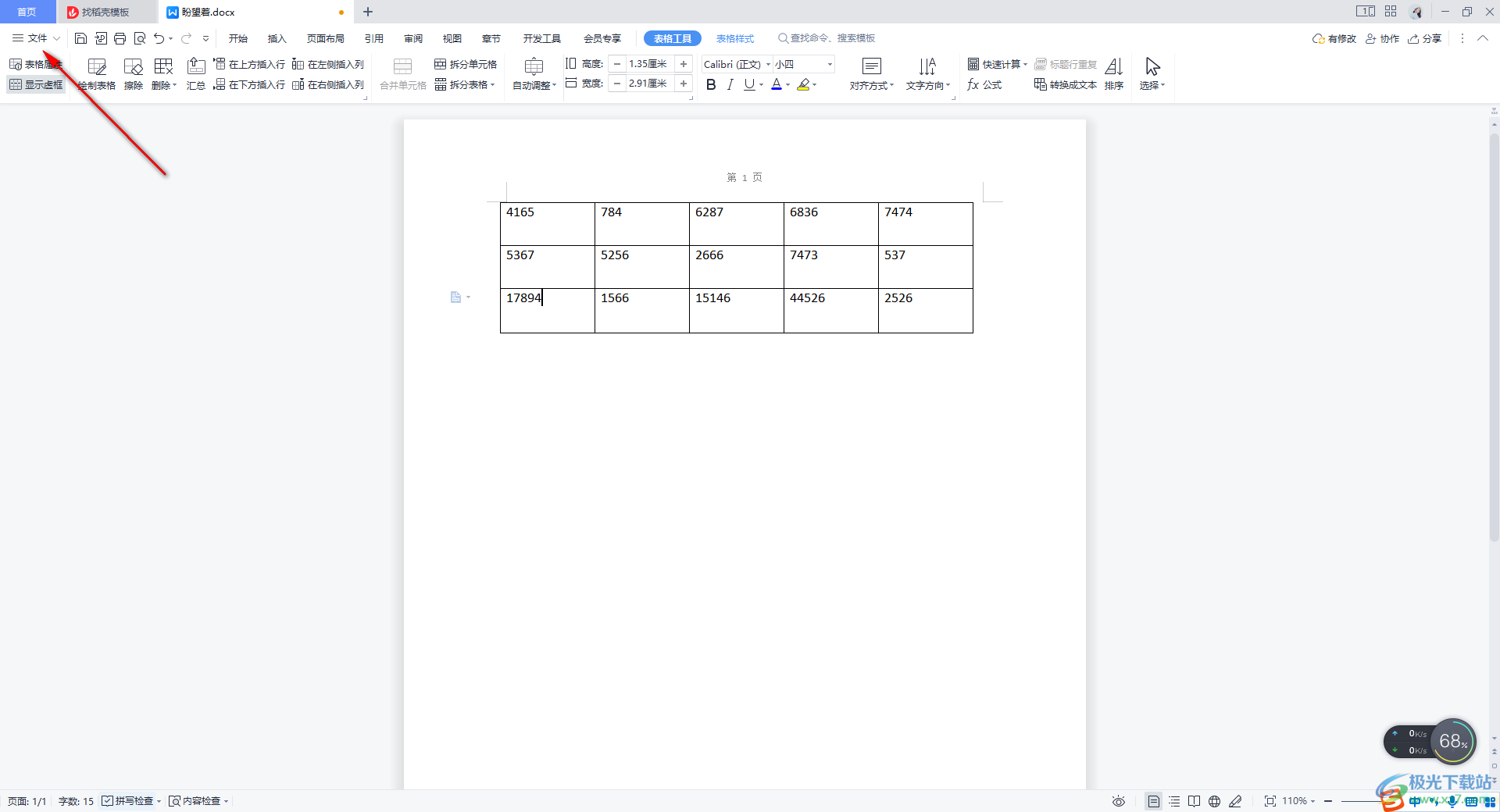Increase column width with plus stepper
The width and height of the screenshot is (1500, 812).
(684, 84)
